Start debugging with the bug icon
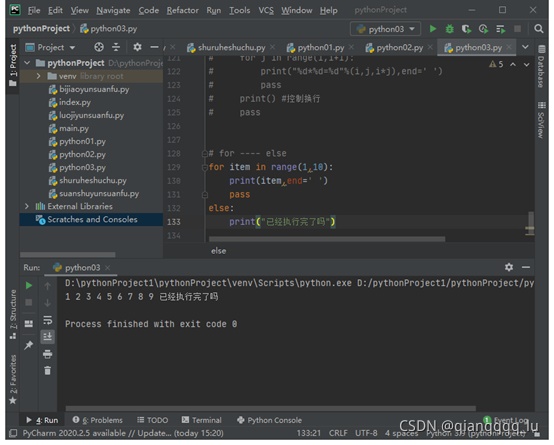 point(449,29)
